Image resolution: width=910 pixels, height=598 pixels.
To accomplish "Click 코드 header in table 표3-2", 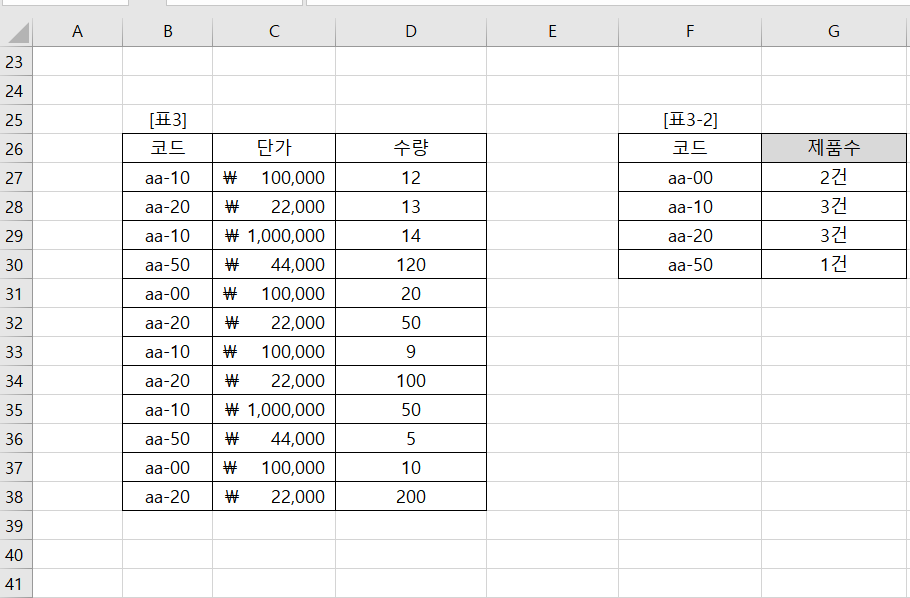I will (x=690, y=149).
